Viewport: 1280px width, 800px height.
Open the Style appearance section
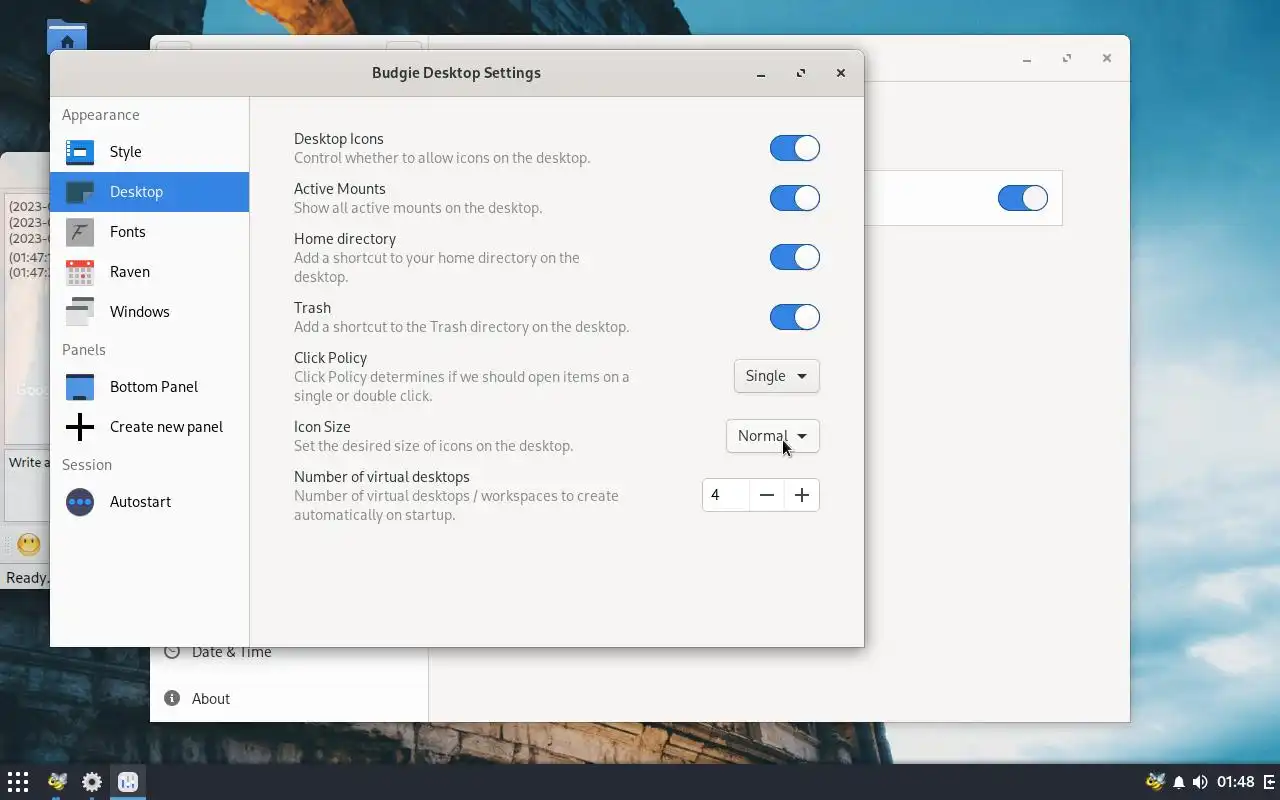(x=149, y=152)
